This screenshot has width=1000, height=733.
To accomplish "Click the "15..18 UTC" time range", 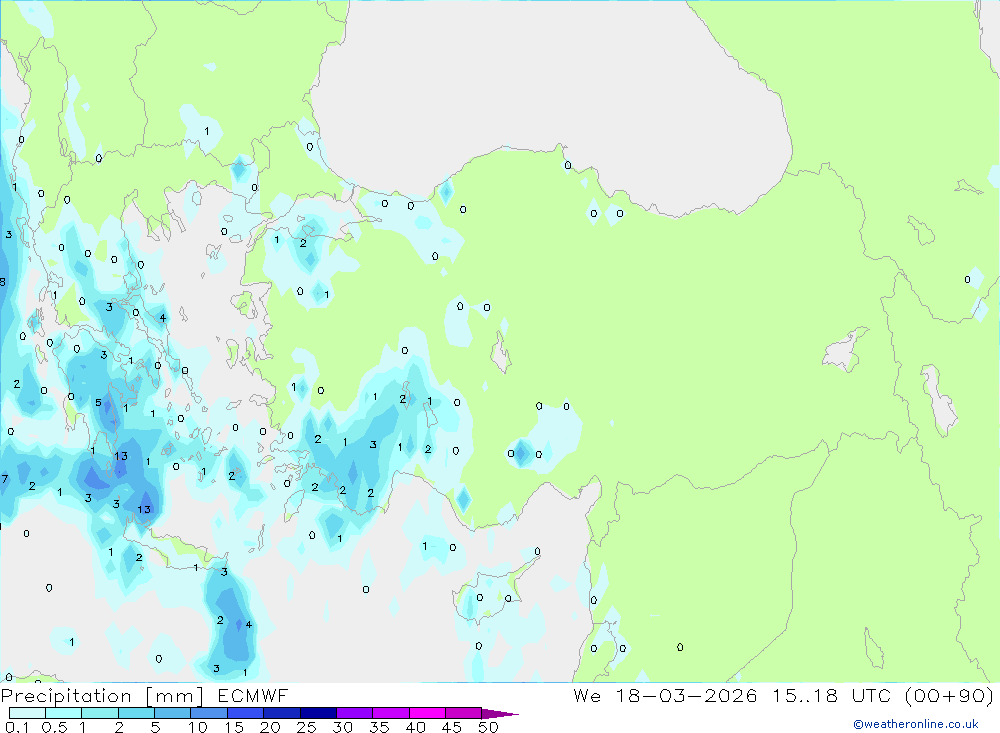I will [x=832, y=695].
